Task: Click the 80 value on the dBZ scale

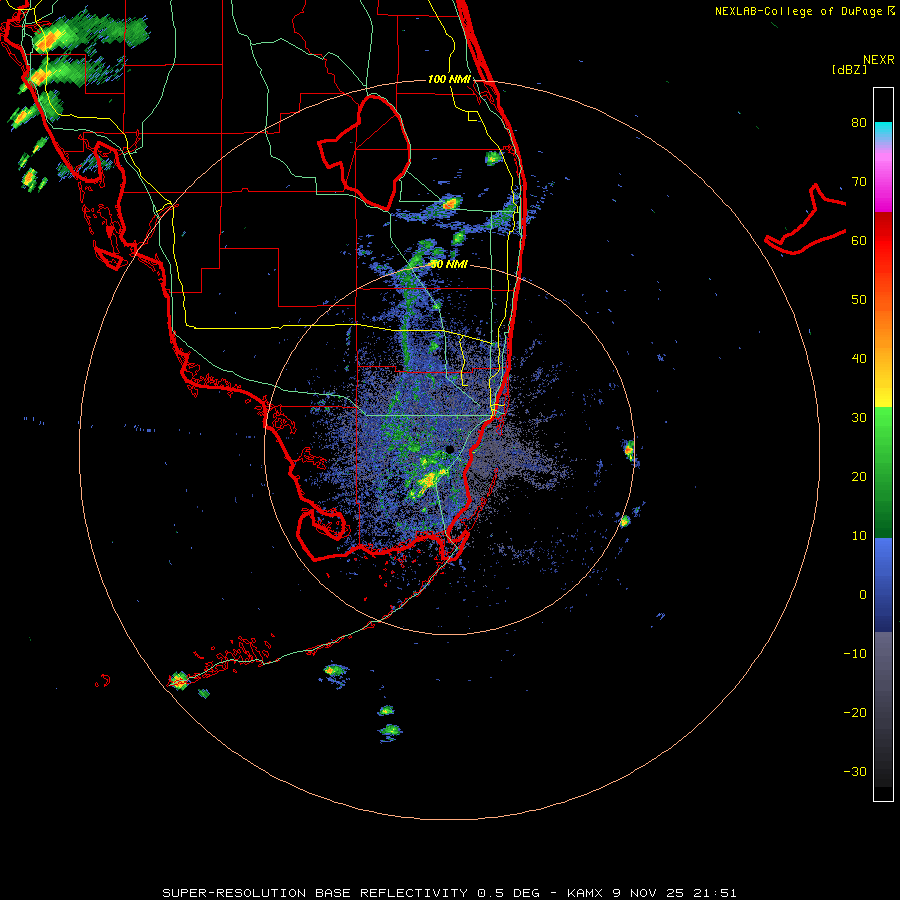Action: click(x=859, y=123)
